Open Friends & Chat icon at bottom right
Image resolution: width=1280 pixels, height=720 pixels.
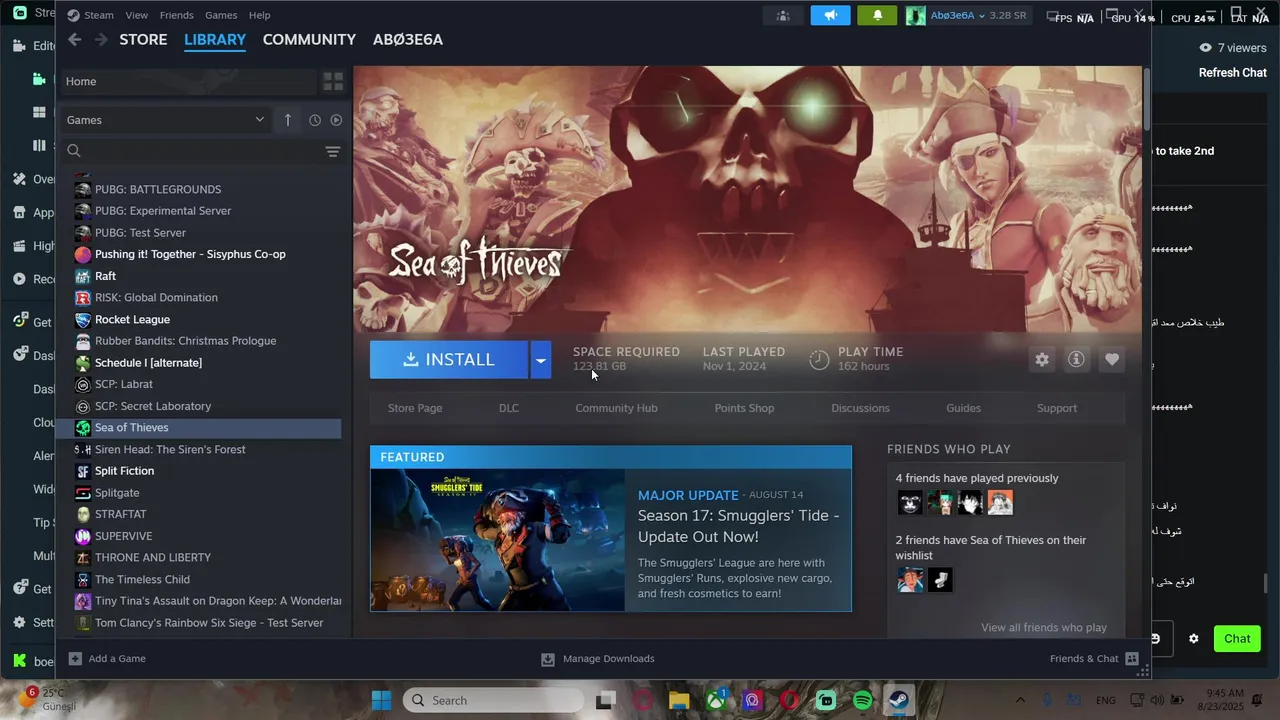click(1132, 659)
